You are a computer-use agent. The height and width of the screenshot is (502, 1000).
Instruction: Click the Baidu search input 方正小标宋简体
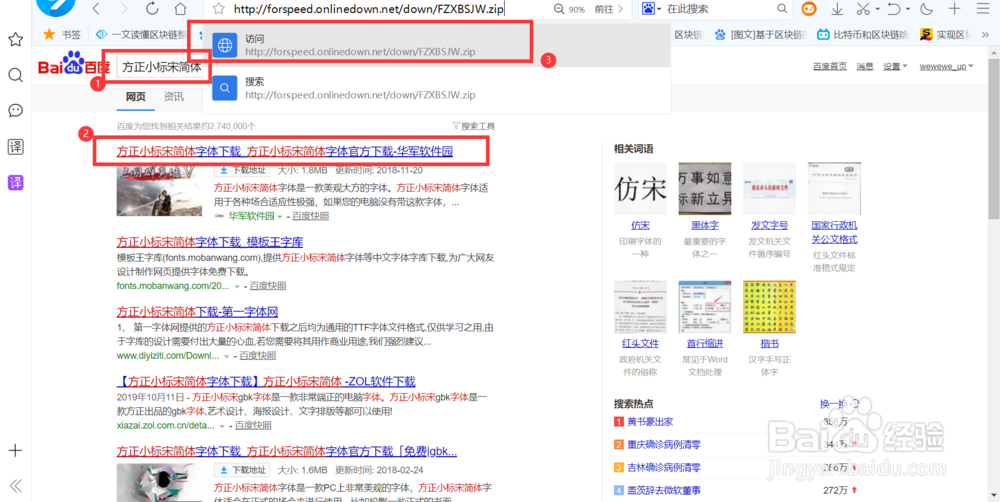click(x=161, y=67)
